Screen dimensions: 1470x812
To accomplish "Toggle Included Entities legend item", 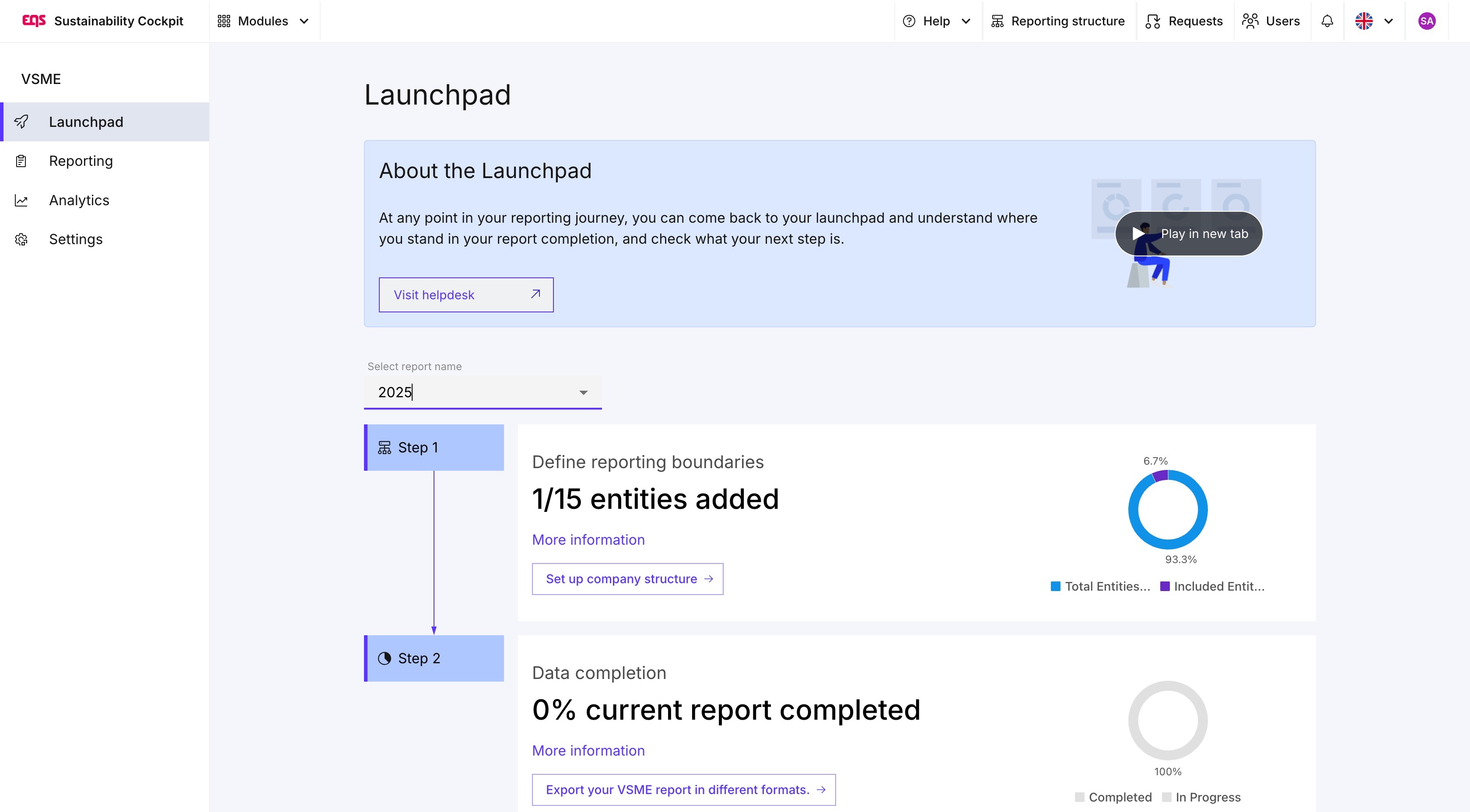I will tap(1212, 586).
